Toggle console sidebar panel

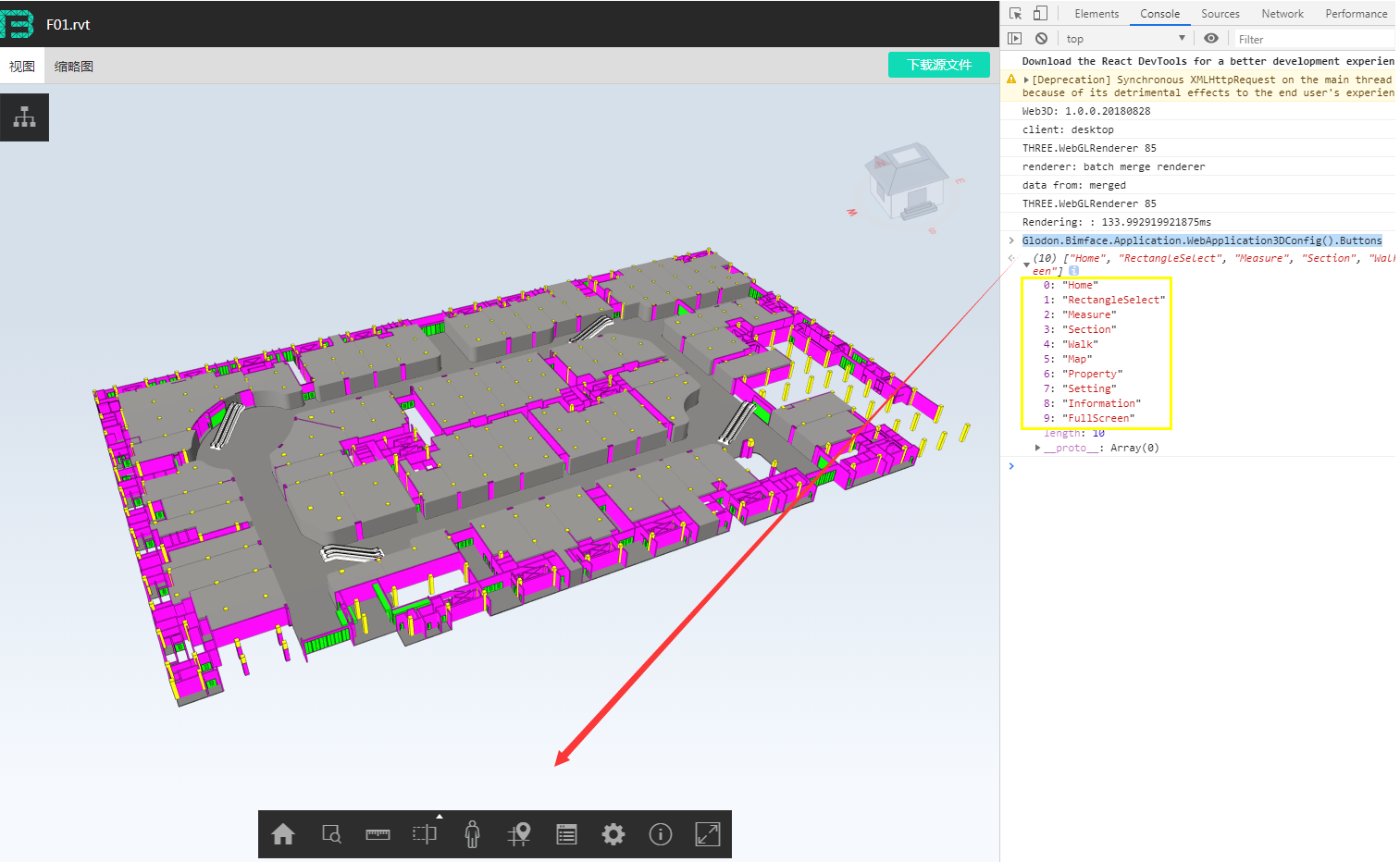click(1015, 39)
